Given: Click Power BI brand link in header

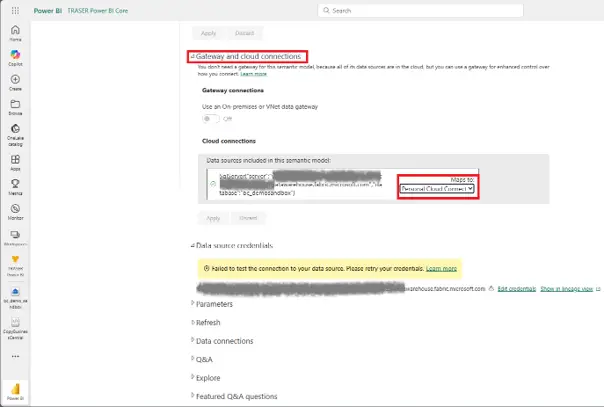Looking at the screenshot, I should click(48, 11).
